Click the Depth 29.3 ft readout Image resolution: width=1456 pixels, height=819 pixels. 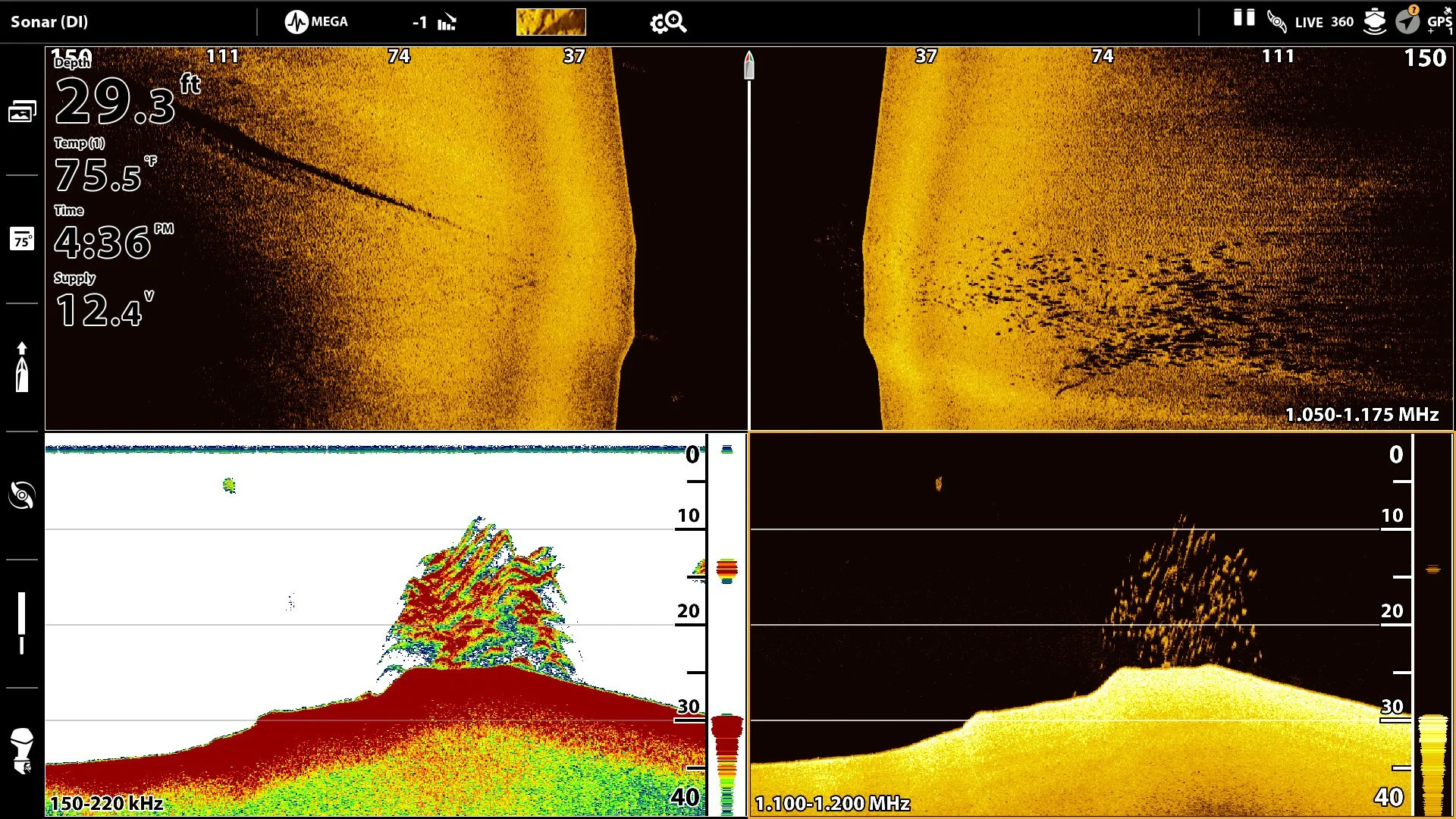point(115,101)
